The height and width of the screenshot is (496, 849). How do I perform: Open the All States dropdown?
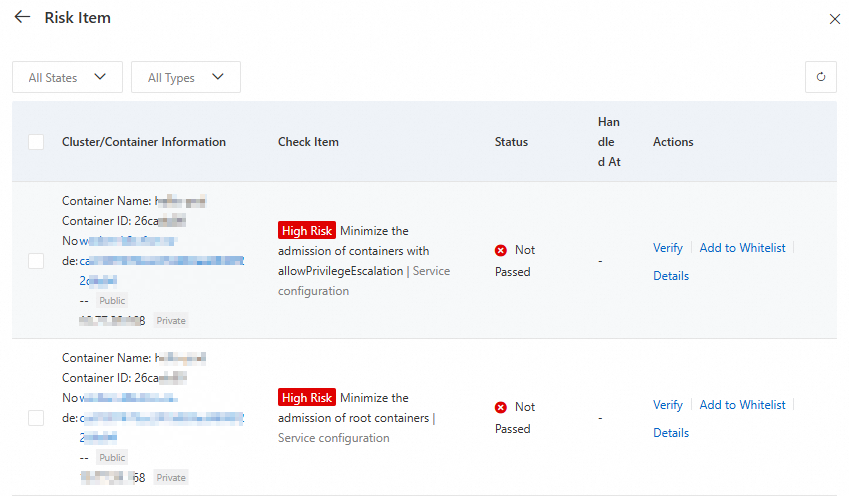67,77
